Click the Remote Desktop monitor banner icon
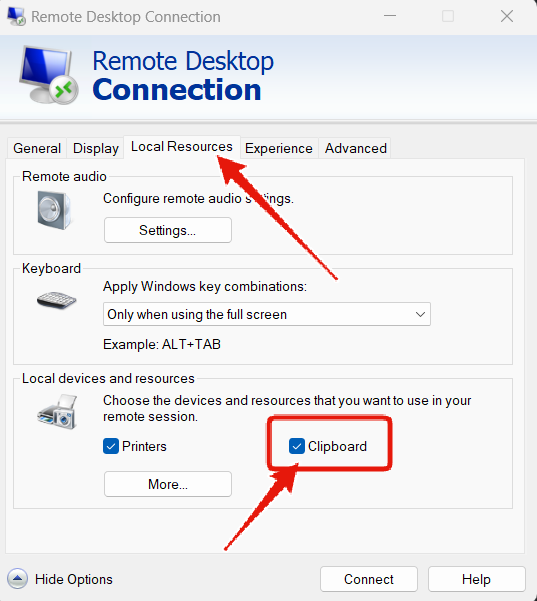 click(x=48, y=75)
